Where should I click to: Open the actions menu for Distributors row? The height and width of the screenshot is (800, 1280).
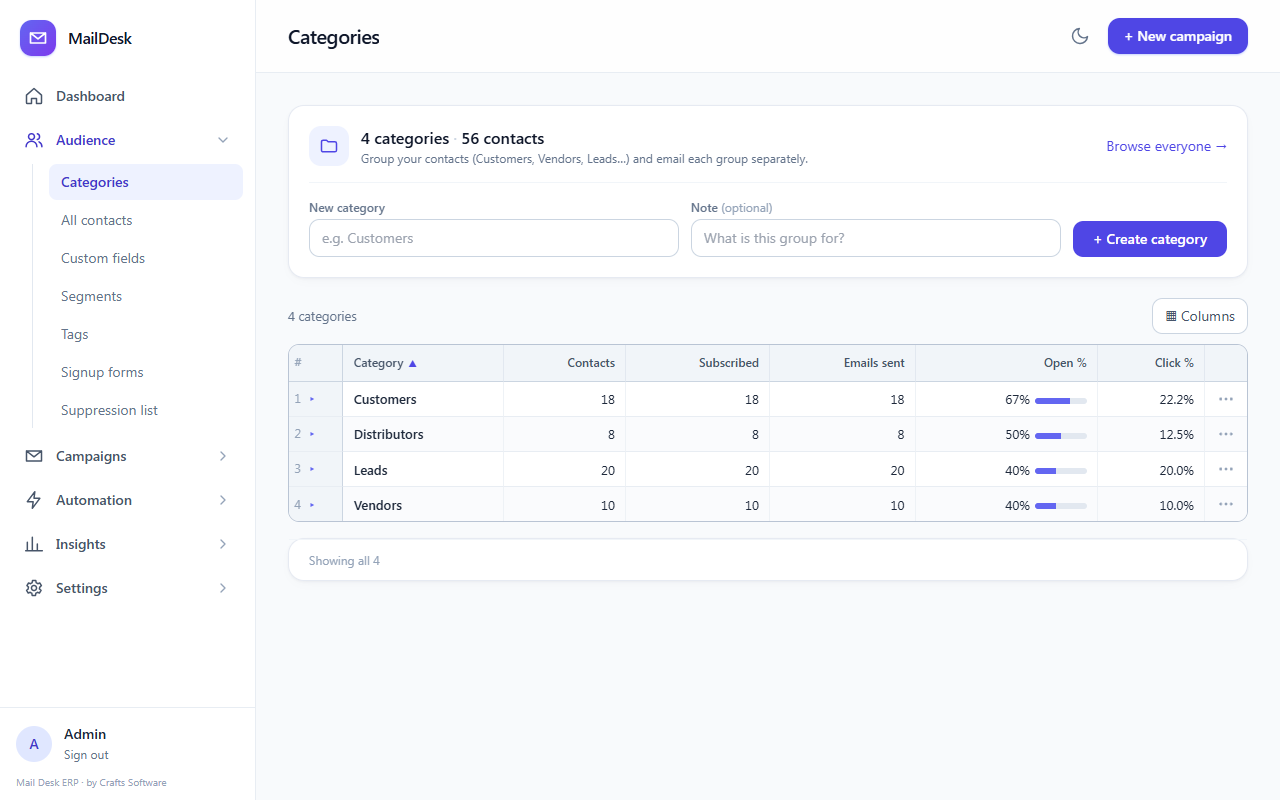coord(1226,434)
